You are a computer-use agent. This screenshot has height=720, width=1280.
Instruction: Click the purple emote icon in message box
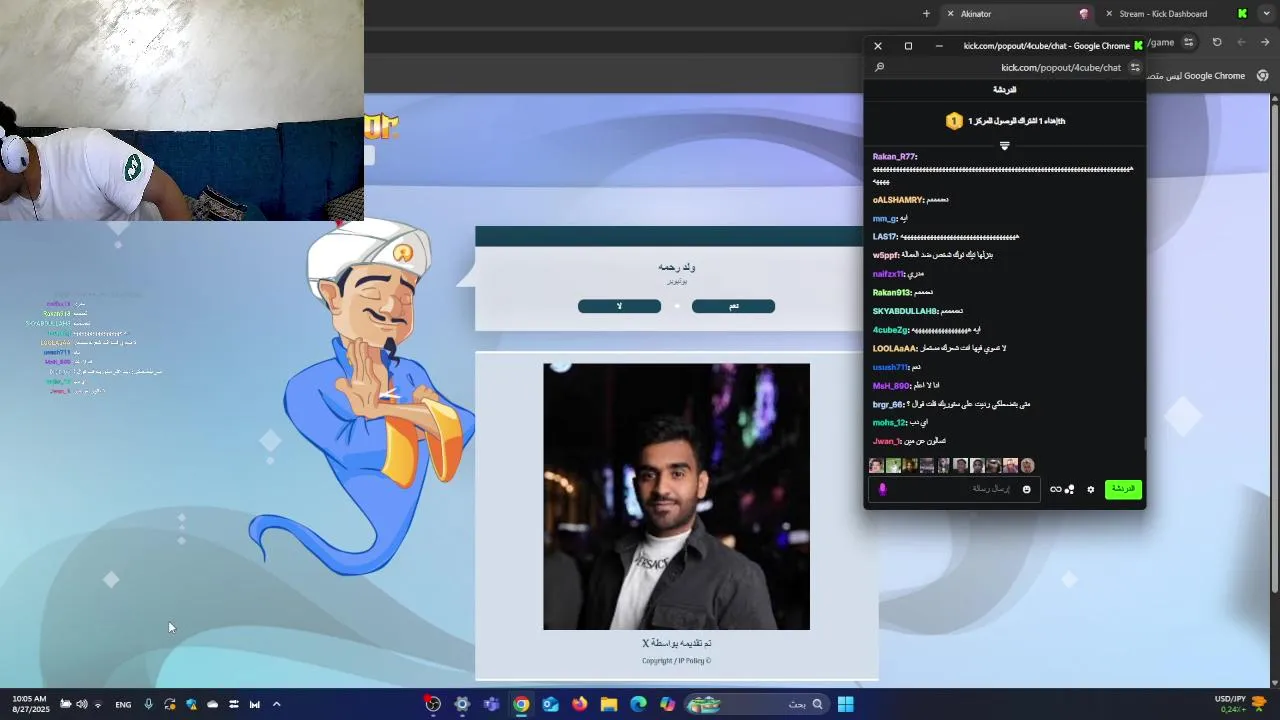click(882, 490)
